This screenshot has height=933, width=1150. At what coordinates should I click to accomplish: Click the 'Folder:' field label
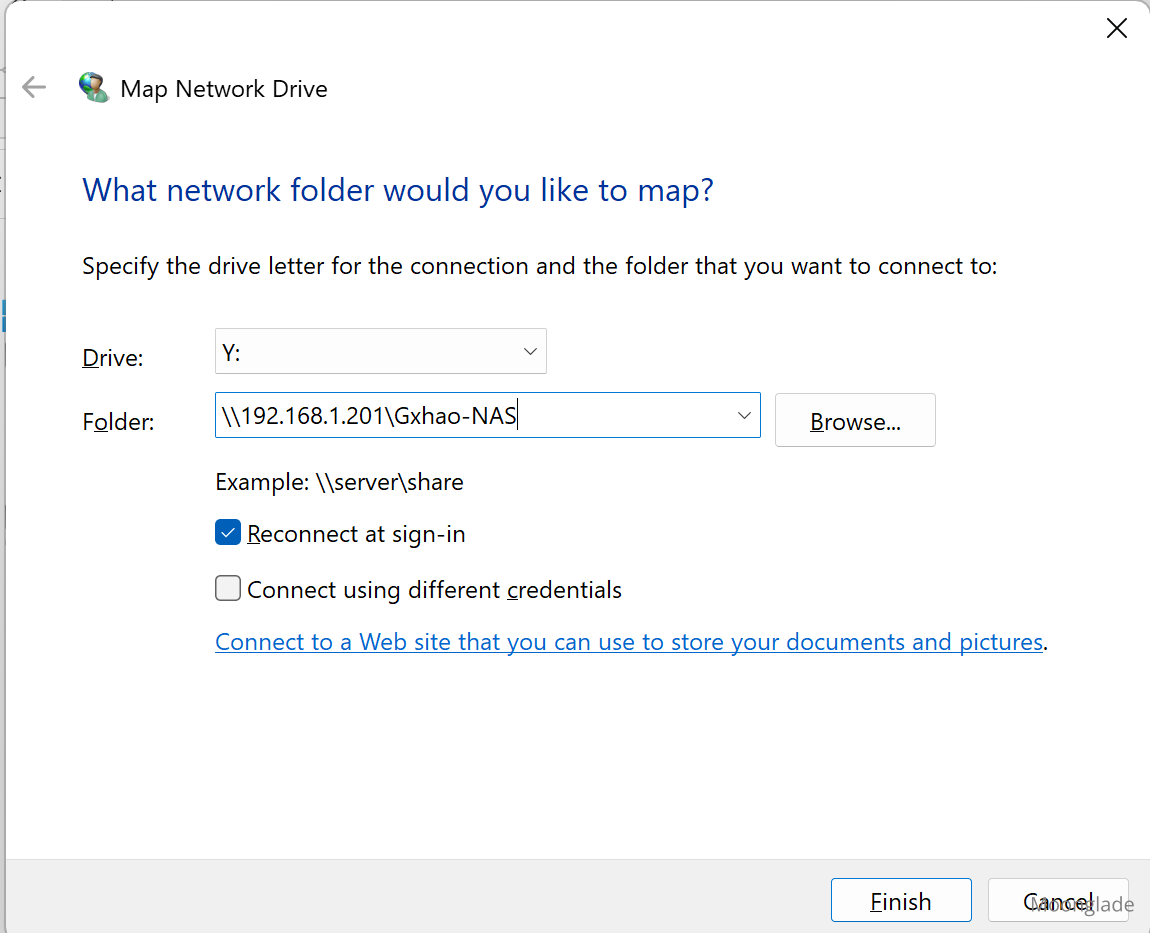[118, 422]
